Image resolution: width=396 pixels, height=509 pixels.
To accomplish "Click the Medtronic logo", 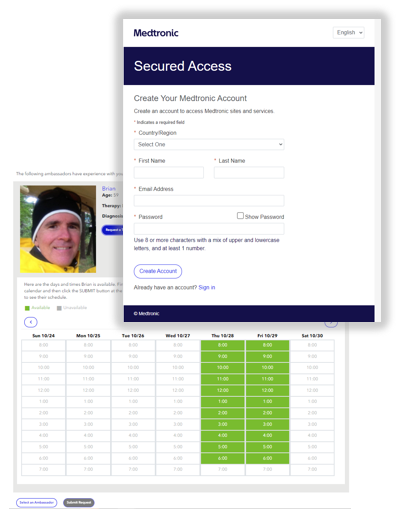I will coord(156,33).
